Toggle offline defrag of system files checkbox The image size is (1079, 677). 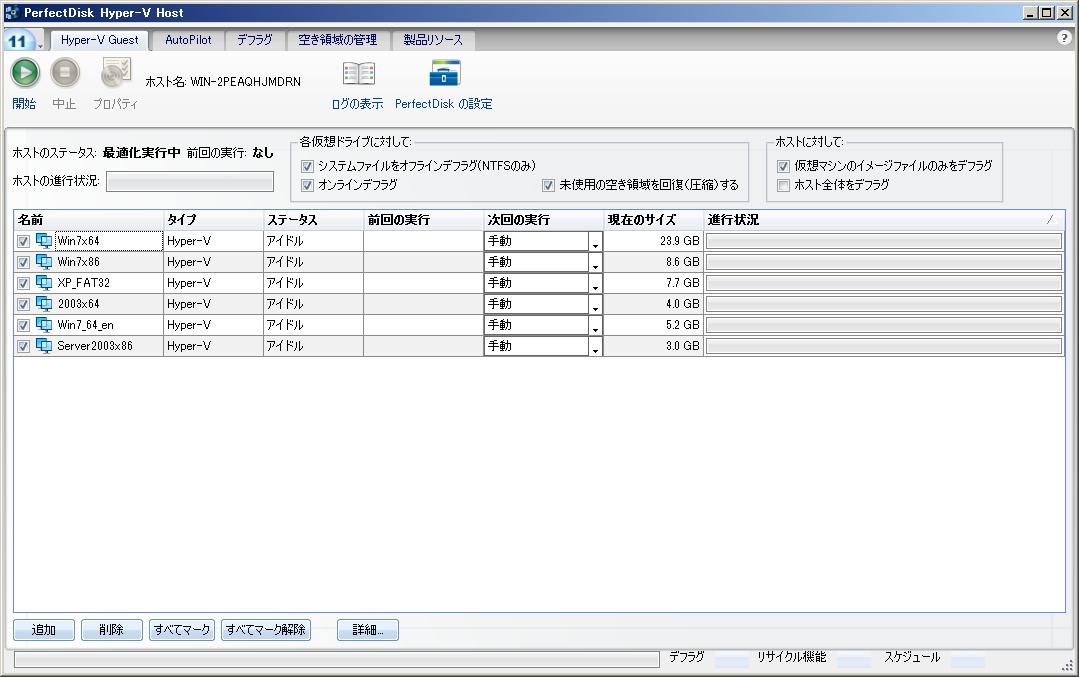pos(308,166)
